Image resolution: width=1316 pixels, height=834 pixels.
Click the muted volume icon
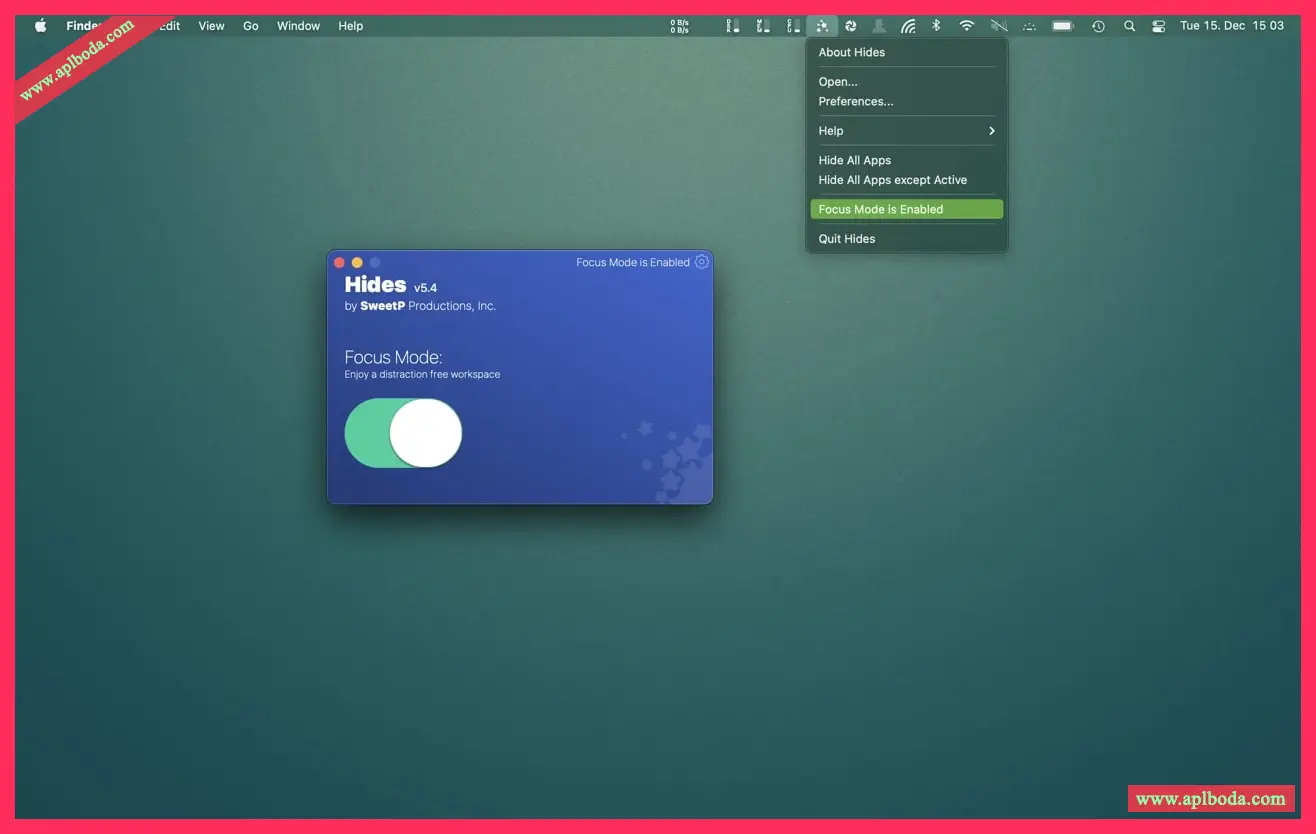998,26
